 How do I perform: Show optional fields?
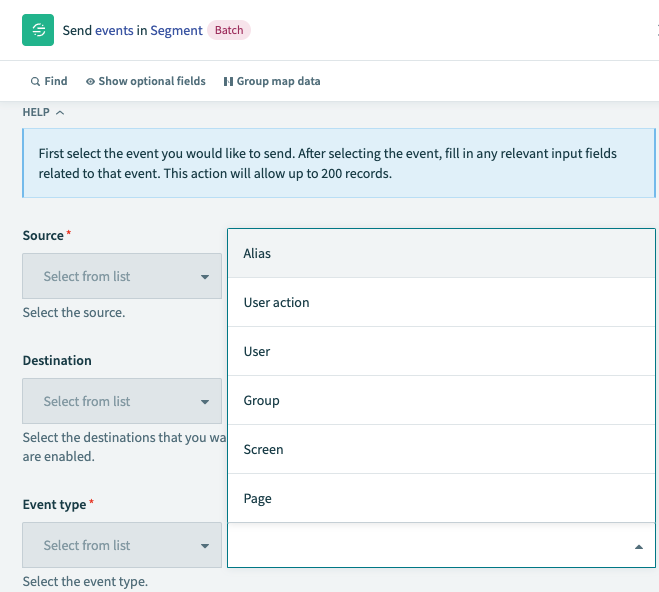tap(146, 81)
